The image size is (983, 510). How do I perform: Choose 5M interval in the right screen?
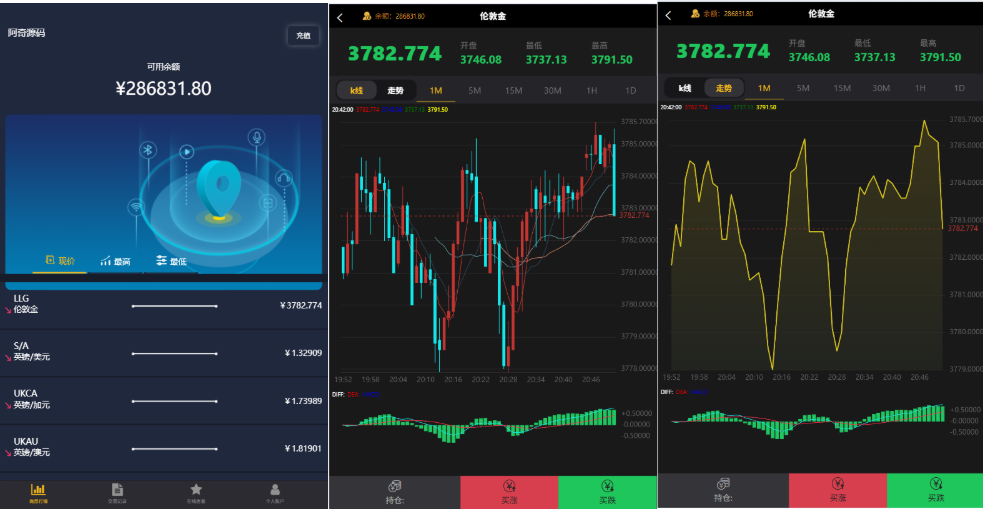click(x=803, y=88)
